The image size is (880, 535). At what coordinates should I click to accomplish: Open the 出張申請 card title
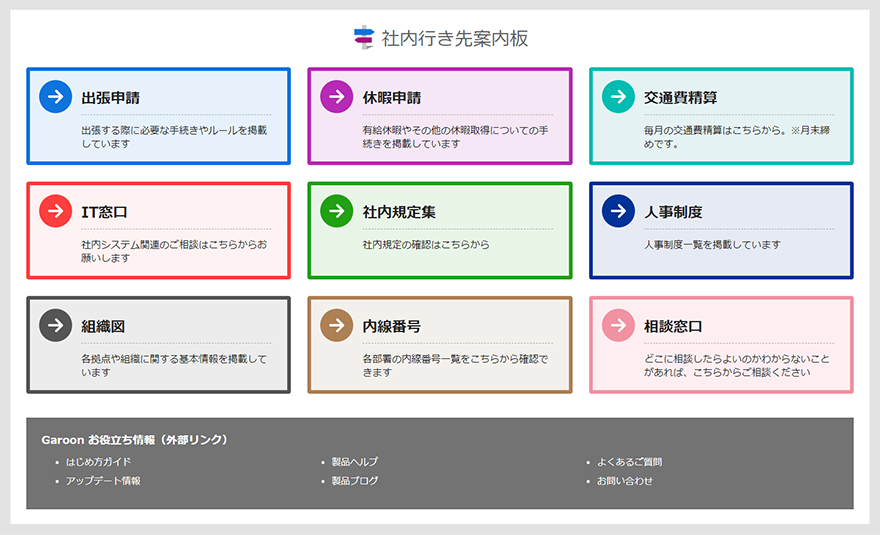coord(110,98)
